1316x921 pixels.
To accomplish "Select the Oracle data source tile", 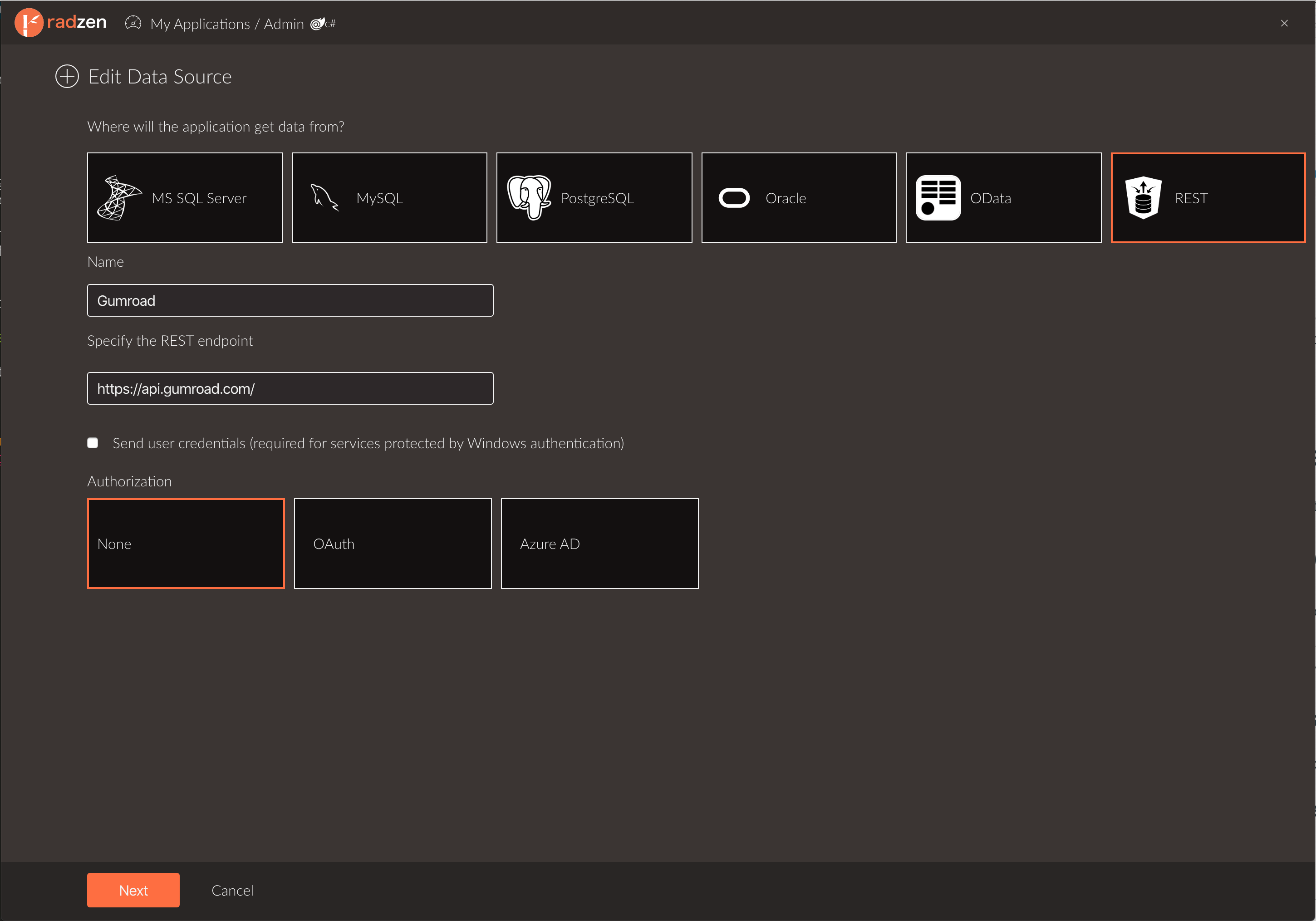I will point(799,198).
